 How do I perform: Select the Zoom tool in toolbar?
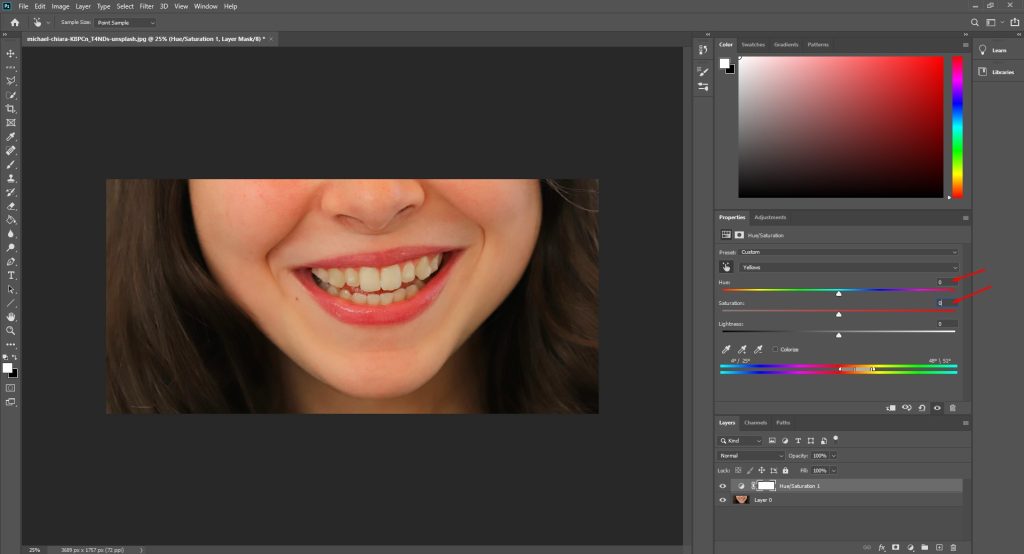(11, 330)
